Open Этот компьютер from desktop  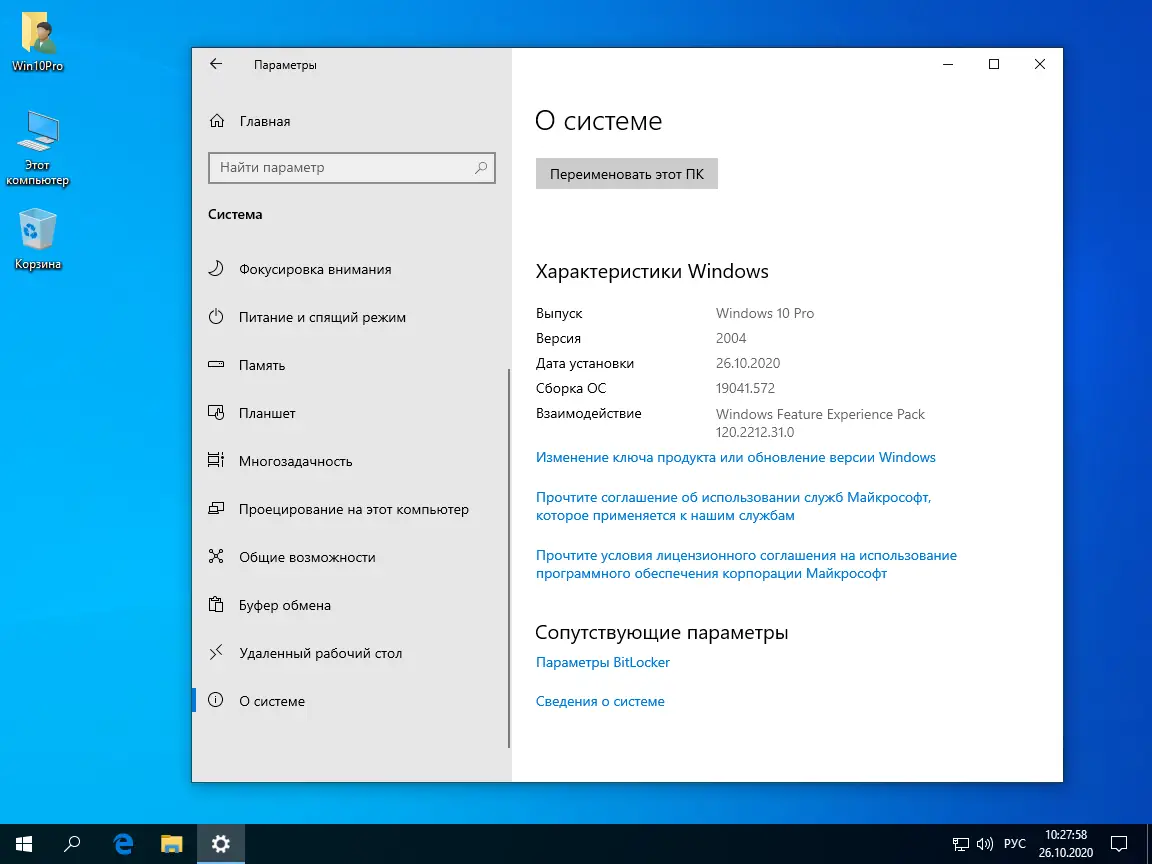38,148
